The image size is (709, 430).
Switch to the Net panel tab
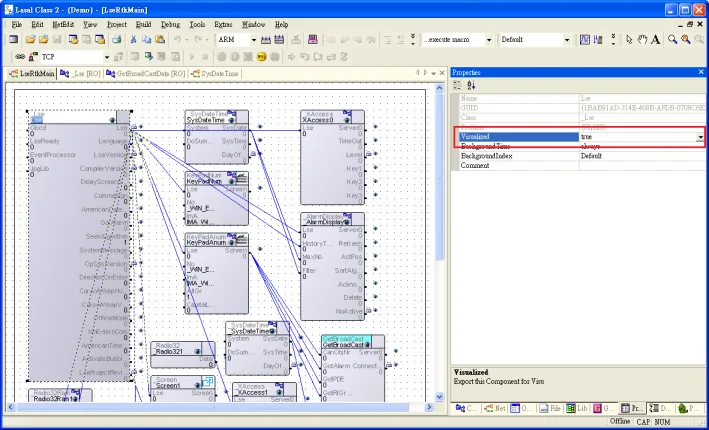click(x=495, y=408)
